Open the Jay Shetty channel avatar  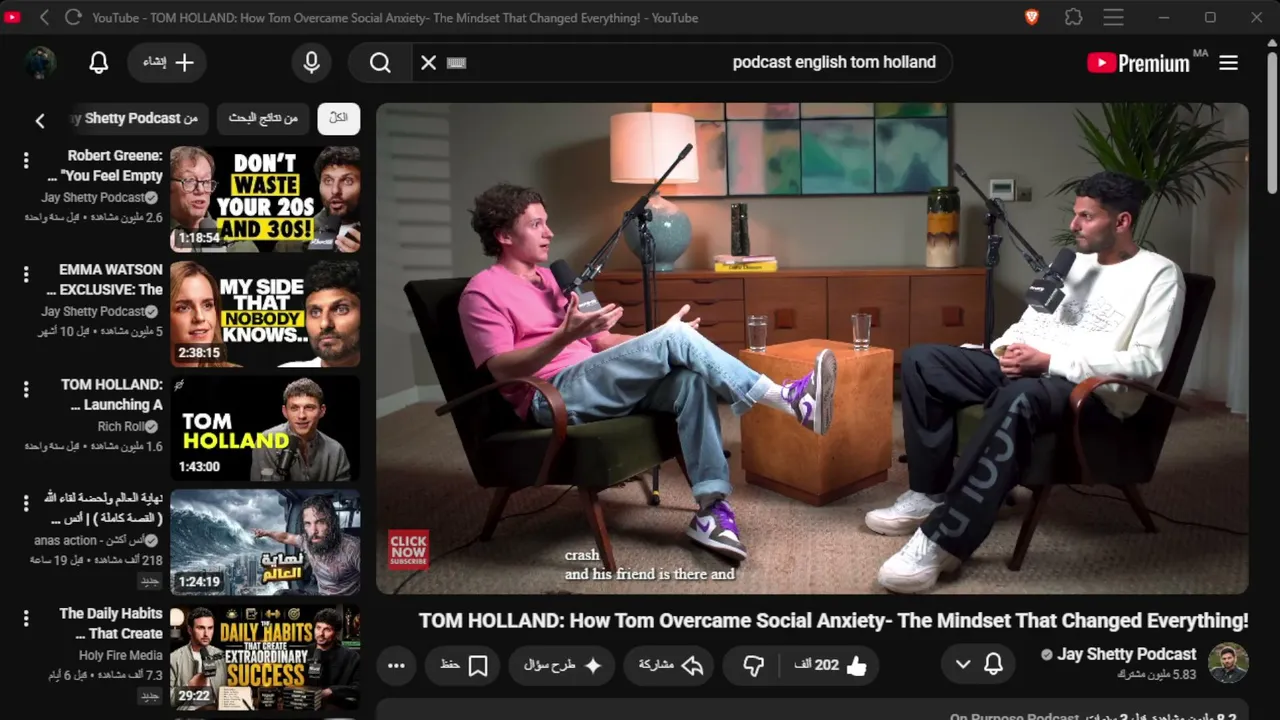tap(1228, 663)
